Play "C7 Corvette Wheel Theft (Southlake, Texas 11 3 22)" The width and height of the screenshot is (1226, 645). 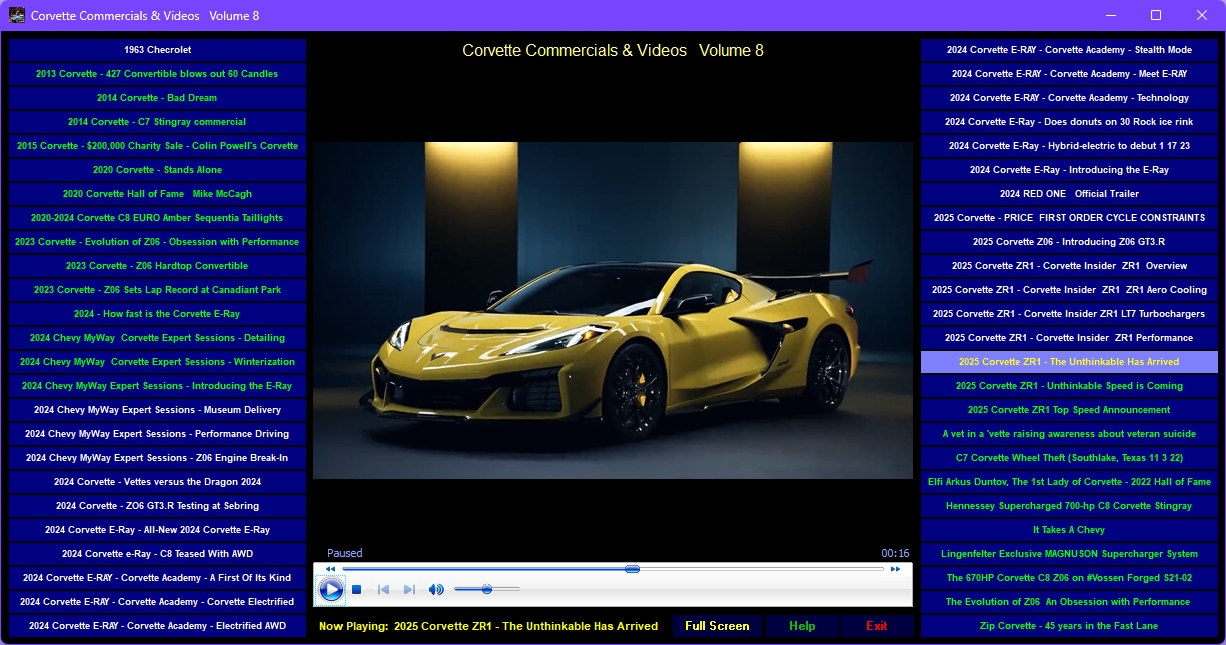pyautogui.click(x=1069, y=458)
